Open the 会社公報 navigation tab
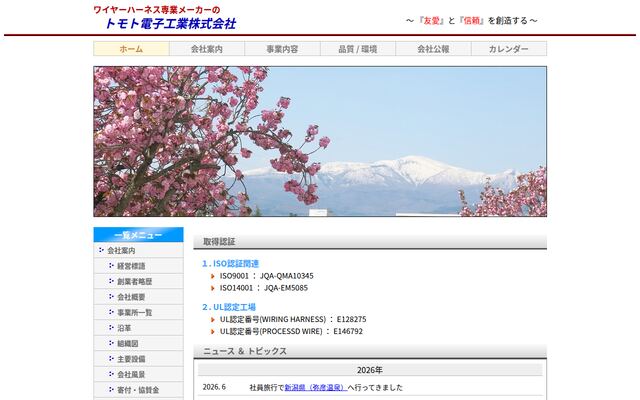640x400 pixels. point(433,49)
